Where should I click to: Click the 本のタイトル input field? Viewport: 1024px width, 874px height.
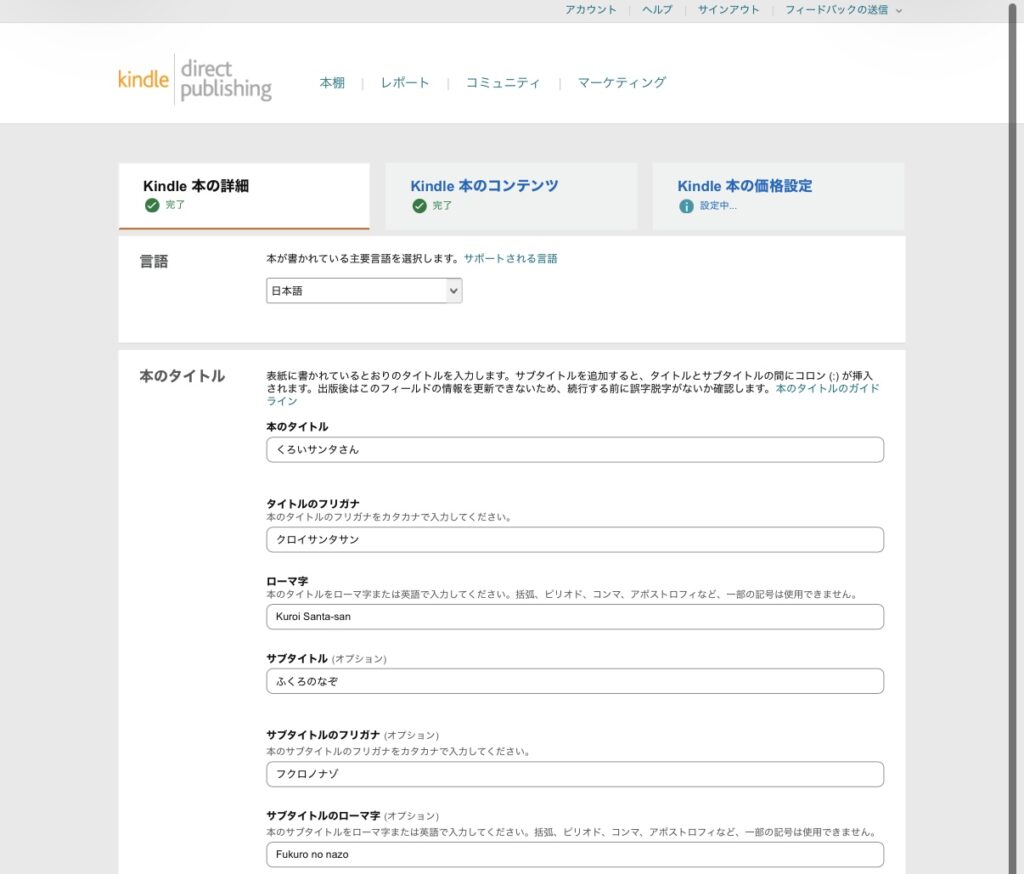tap(575, 449)
